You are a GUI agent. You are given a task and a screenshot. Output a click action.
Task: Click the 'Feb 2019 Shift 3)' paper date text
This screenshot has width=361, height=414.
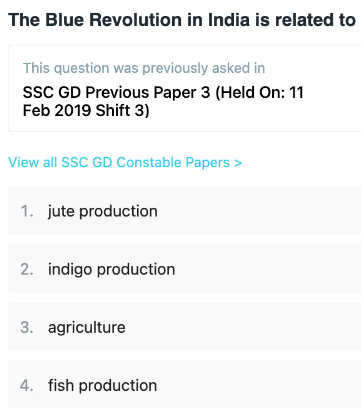pos(86,110)
